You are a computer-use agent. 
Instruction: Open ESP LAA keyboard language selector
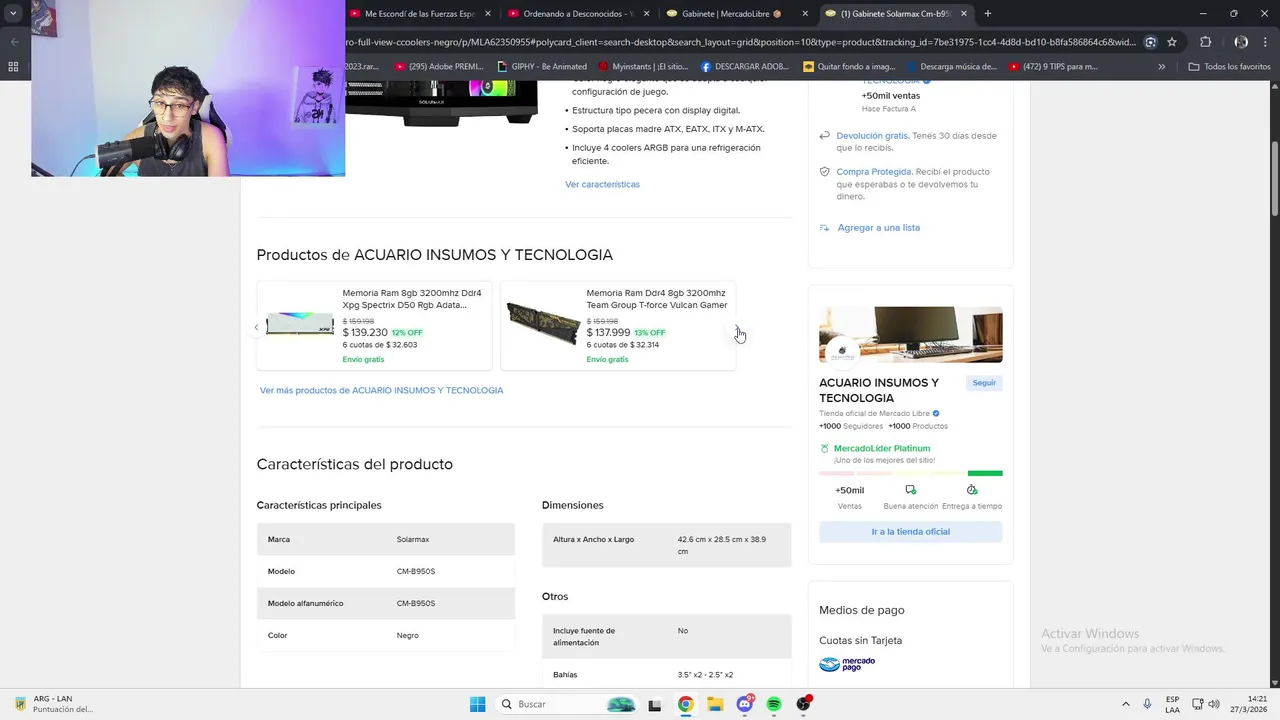coord(1172,704)
